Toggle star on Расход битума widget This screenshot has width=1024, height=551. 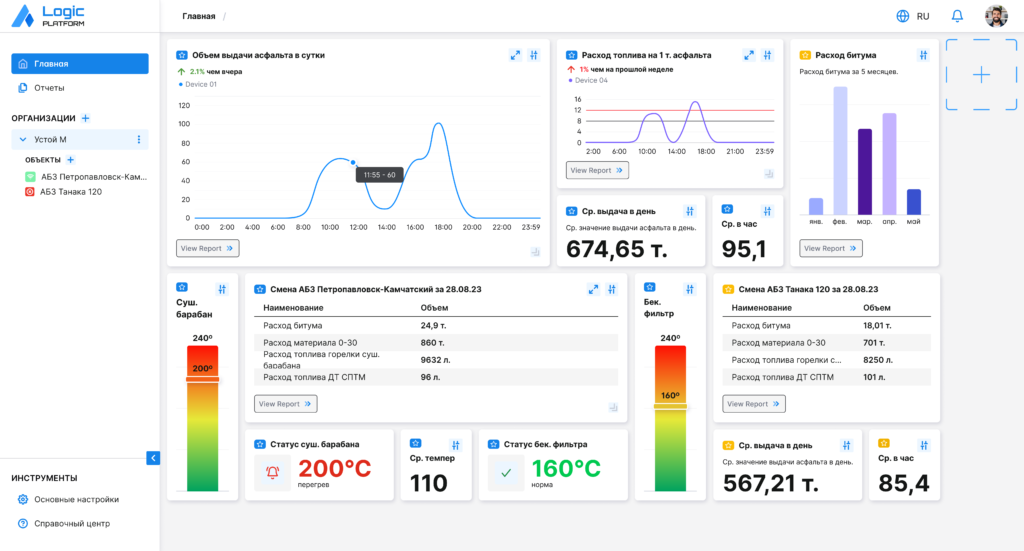point(805,55)
